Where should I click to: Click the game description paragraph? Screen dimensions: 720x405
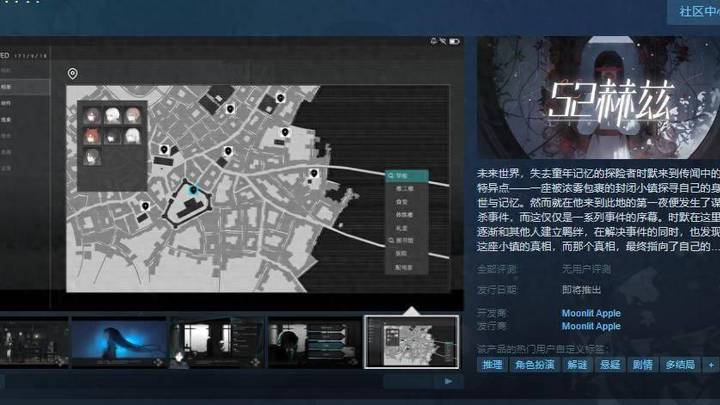[x=598, y=210]
